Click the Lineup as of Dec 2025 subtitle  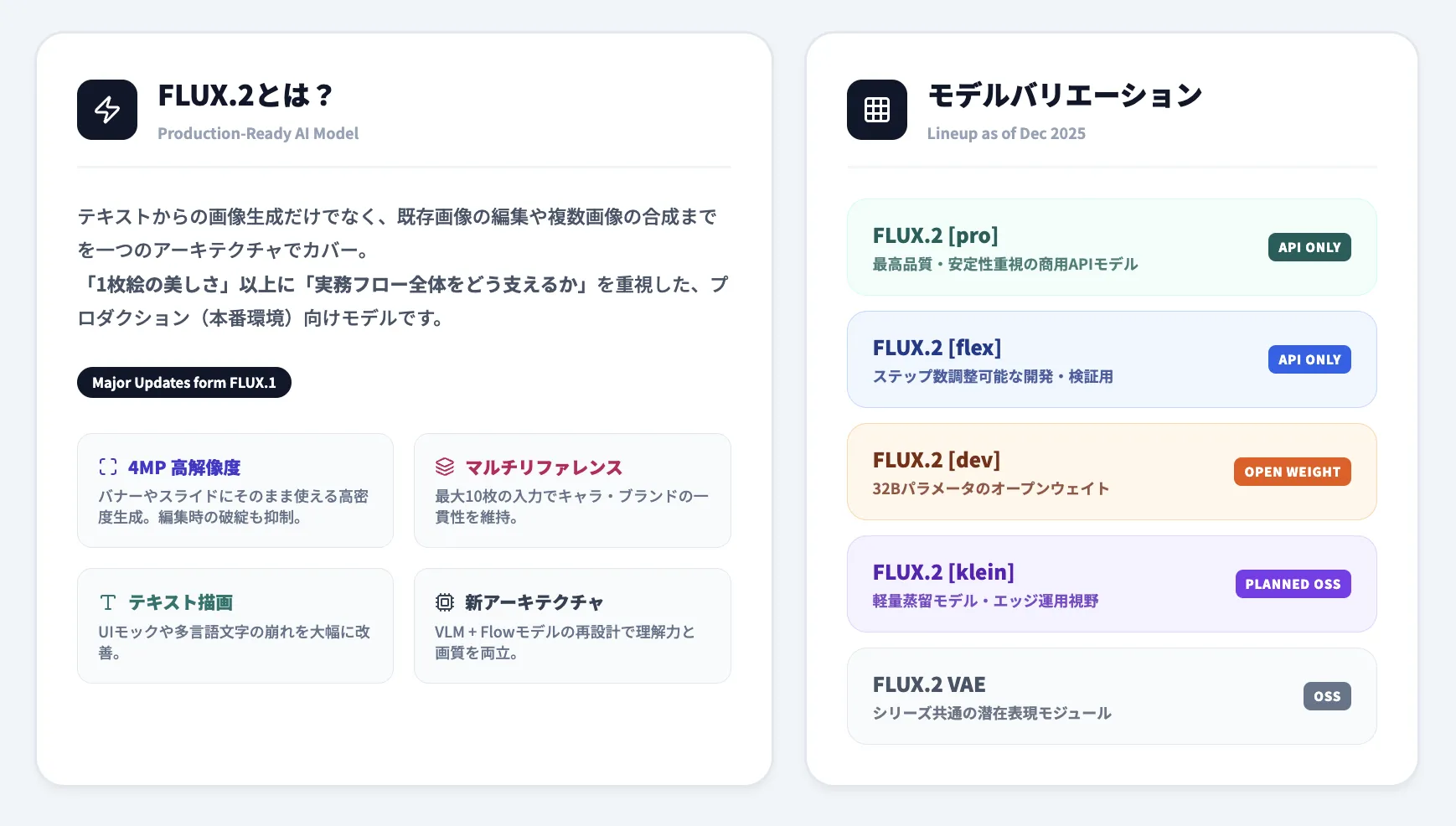pos(1005,133)
